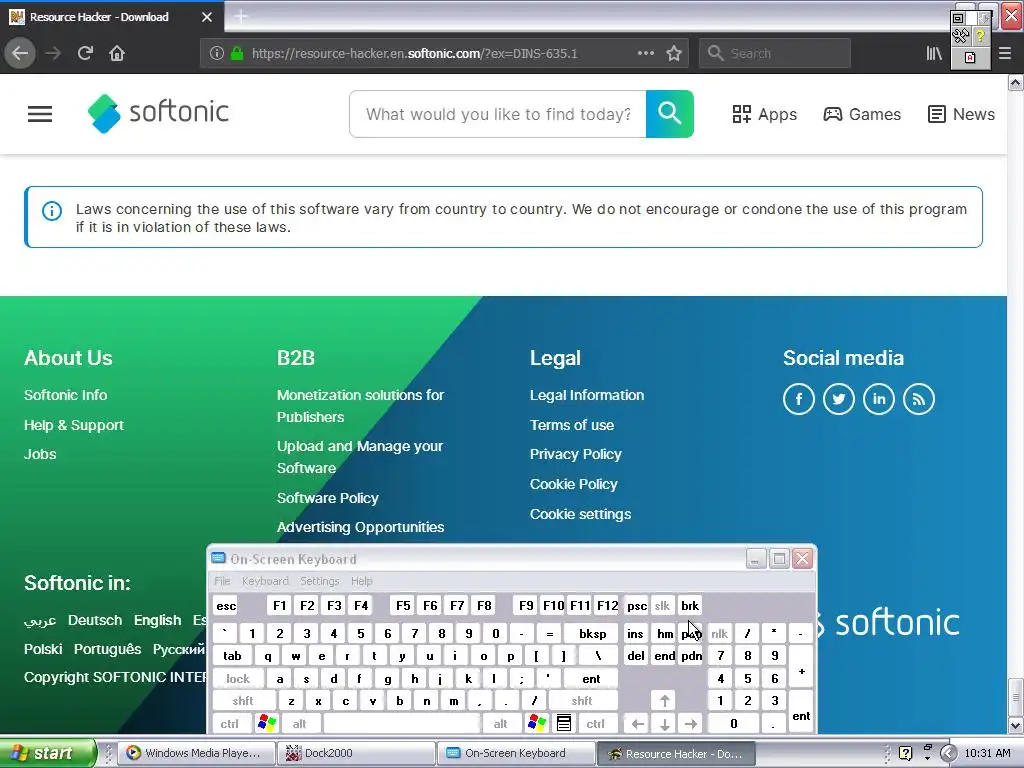
Task: Open the File menu of On-Screen Keyboard
Action: (x=222, y=581)
